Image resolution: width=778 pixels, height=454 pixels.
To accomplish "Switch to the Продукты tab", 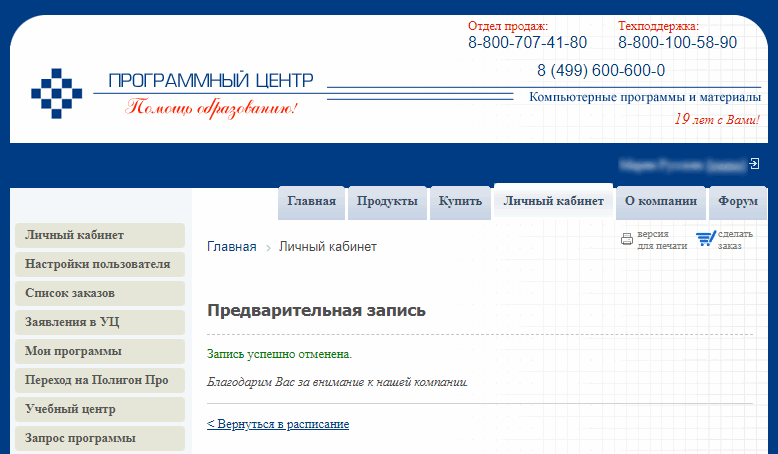I will 387,201.
